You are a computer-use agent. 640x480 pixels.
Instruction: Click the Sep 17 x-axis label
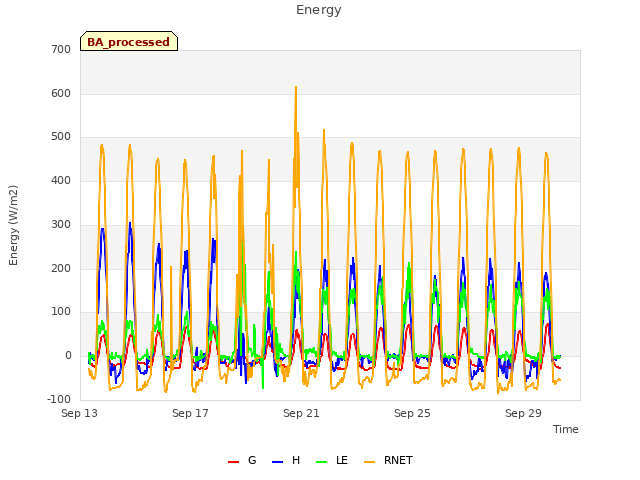[190, 413]
